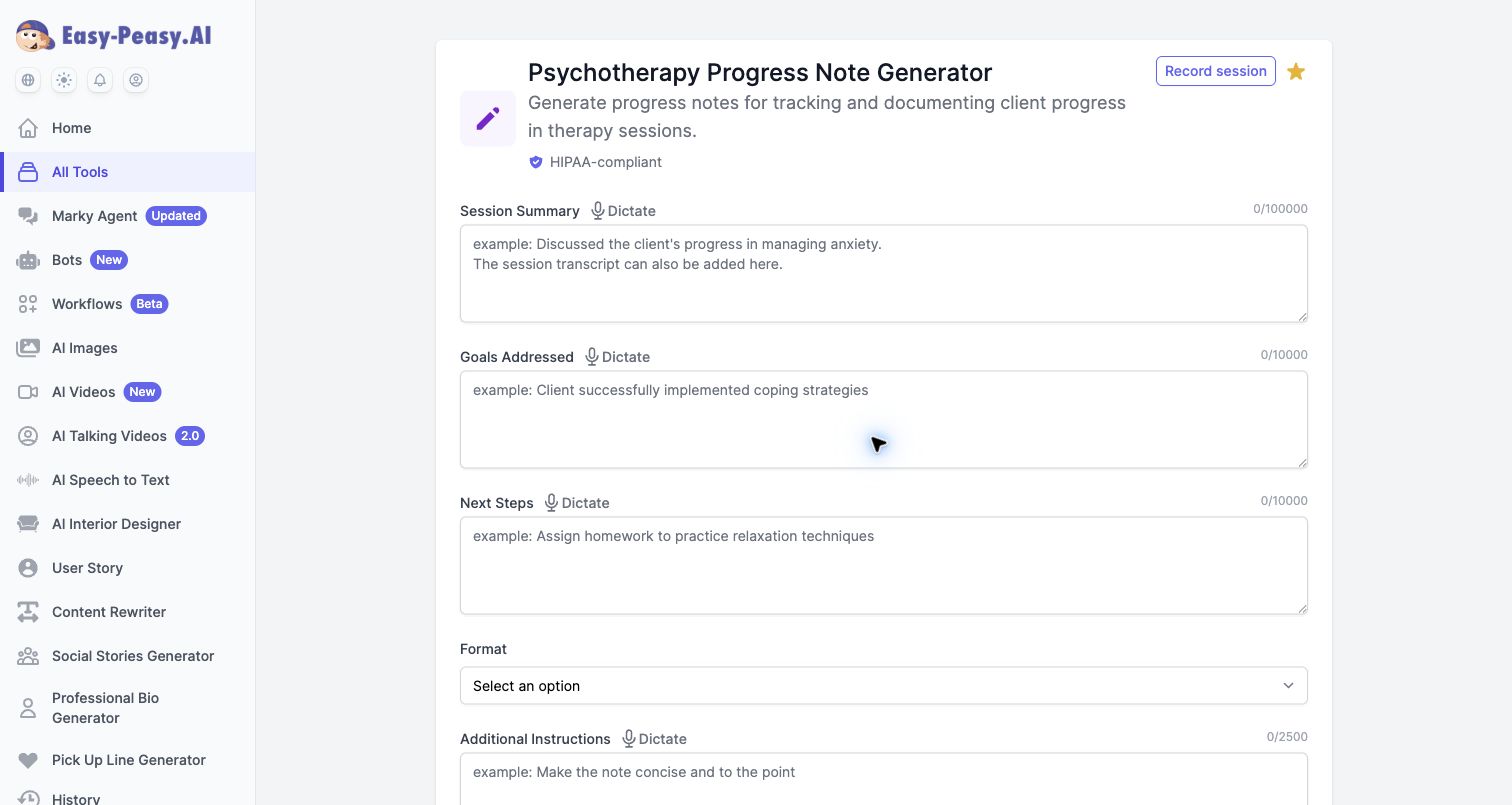Click the User Story person icon
The height and width of the screenshot is (805, 1512).
[28, 568]
